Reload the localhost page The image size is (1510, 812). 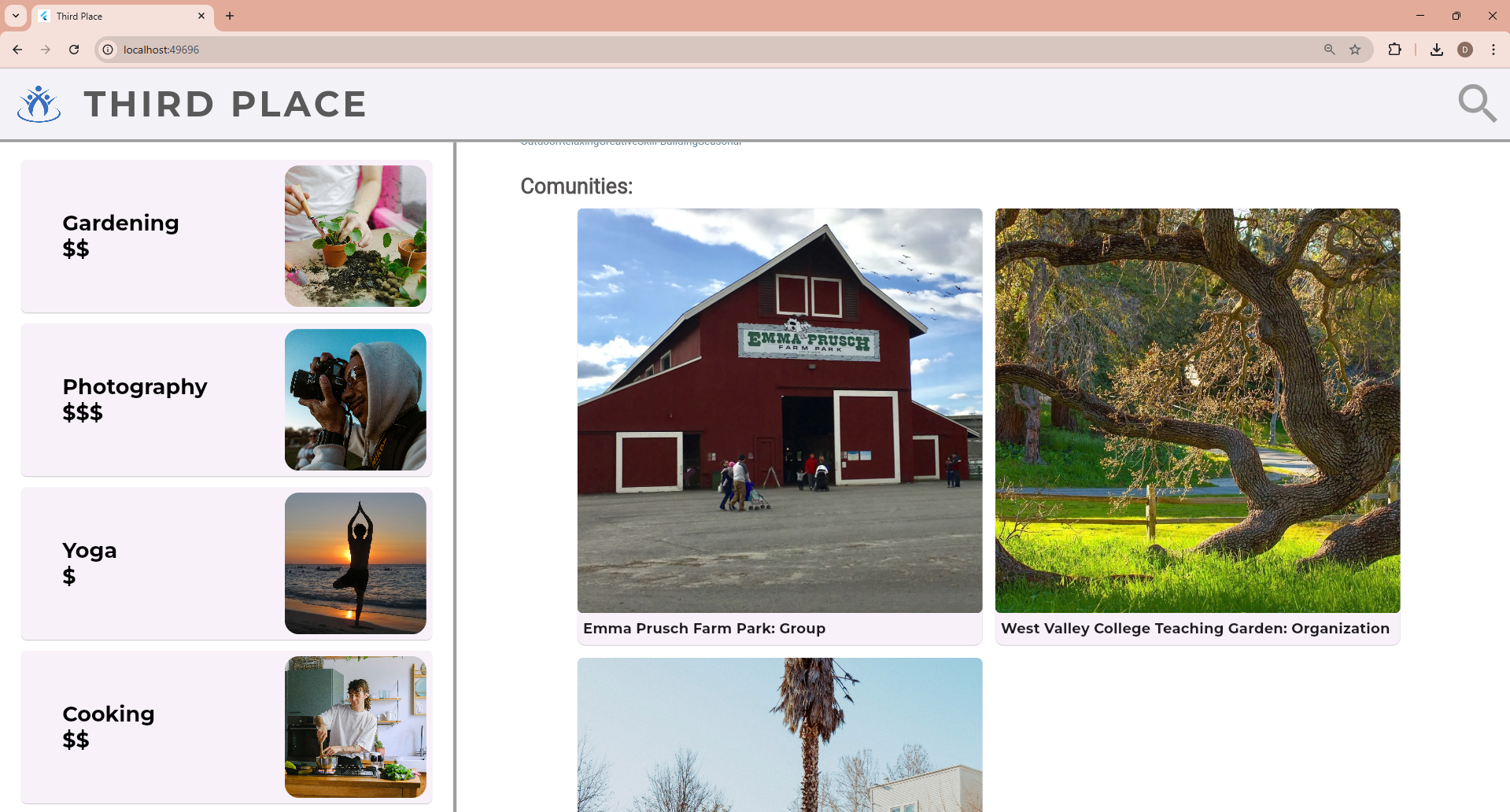click(74, 50)
